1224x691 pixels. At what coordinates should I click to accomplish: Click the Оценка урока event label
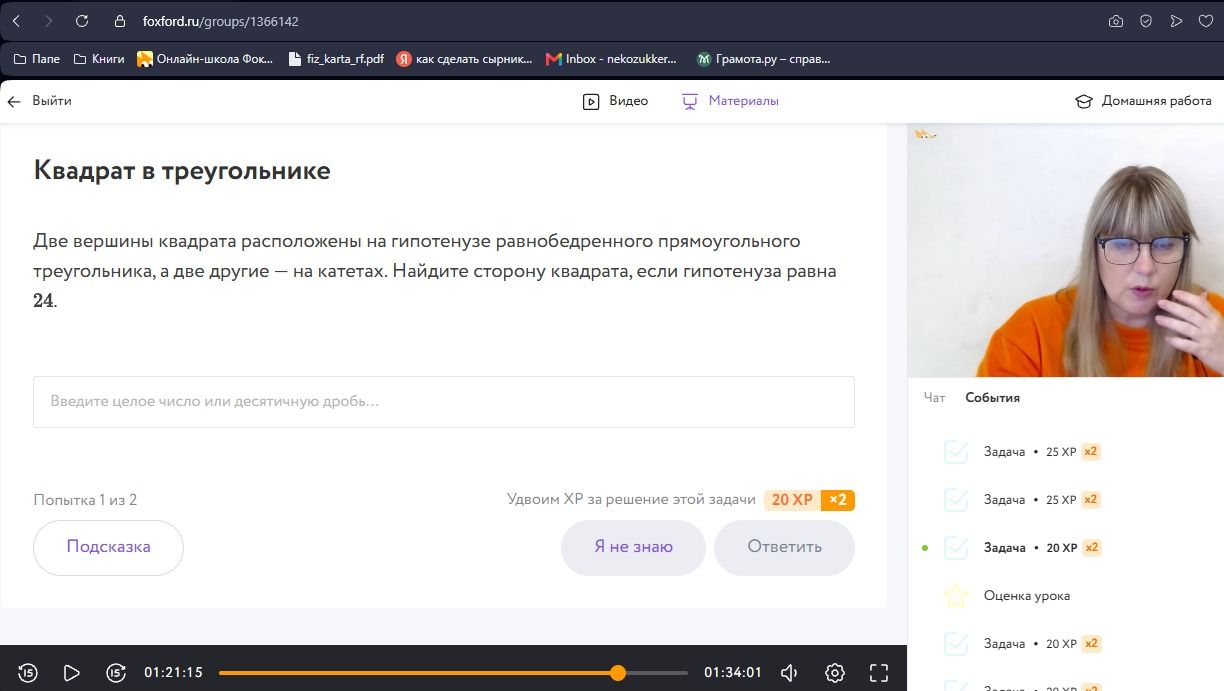click(1027, 596)
